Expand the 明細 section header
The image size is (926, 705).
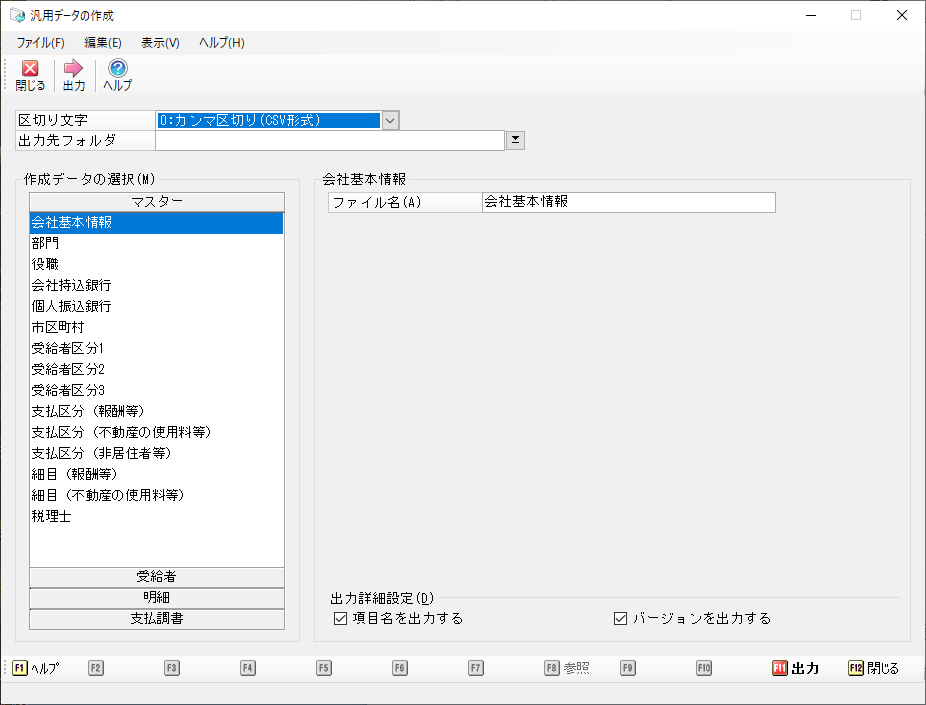(157, 598)
